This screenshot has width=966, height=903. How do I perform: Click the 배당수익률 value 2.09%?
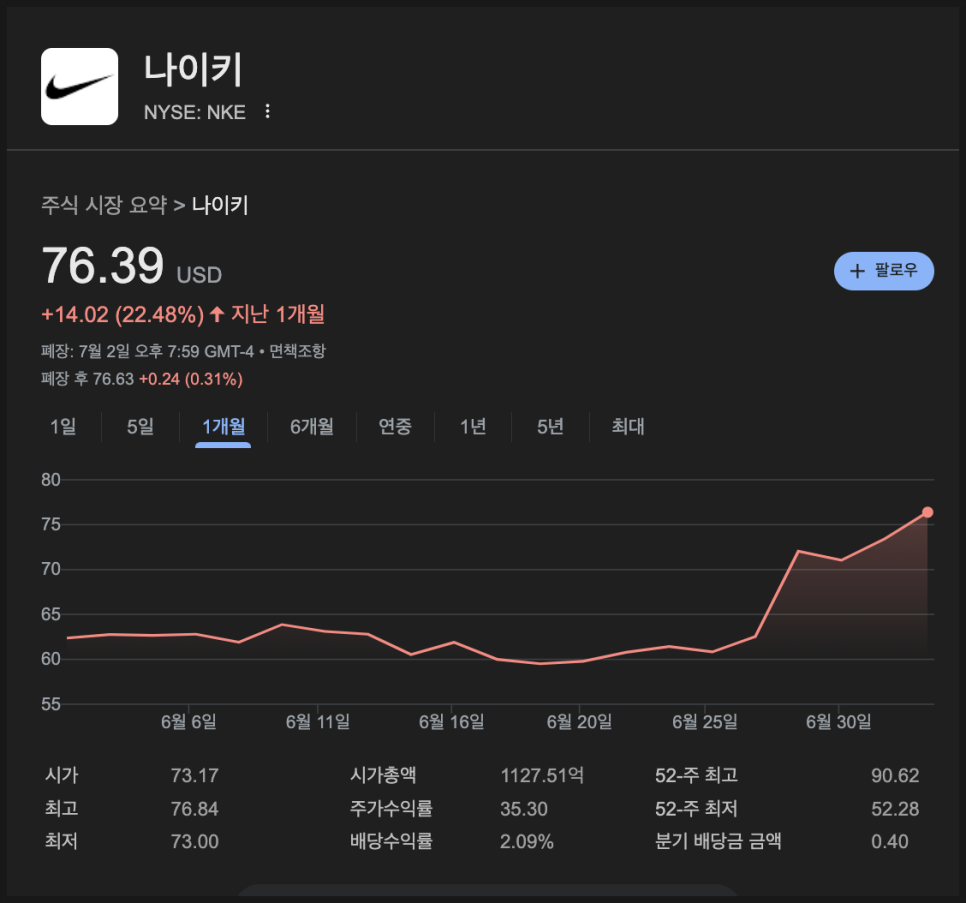(527, 841)
